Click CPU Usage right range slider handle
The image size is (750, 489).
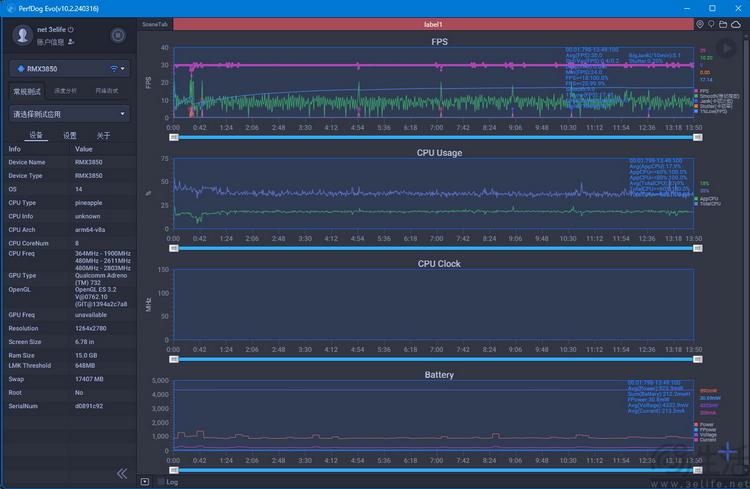[x=698, y=248]
